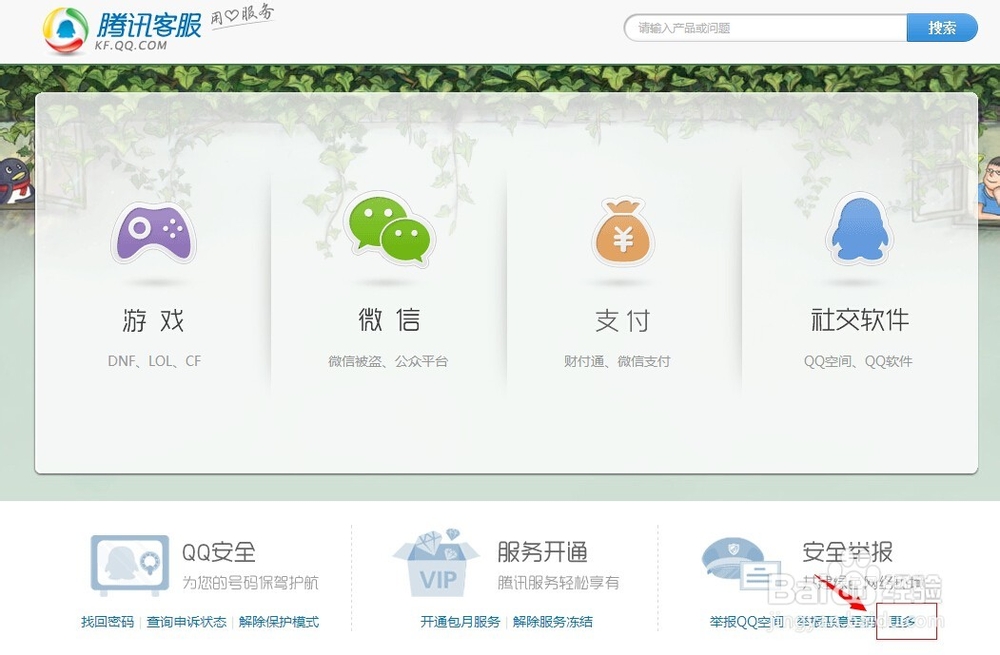1000x655 pixels.
Task: Open the blue QQ penguin social software icon
Action: click(860, 229)
